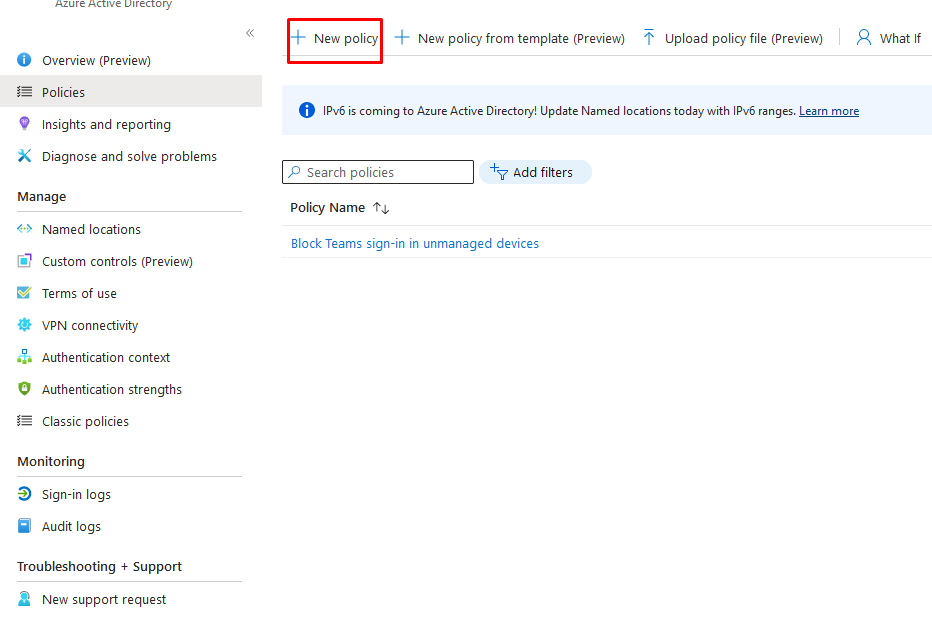932x624 pixels.
Task: Click New policy from template (Preview)
Action: [510, 39]
